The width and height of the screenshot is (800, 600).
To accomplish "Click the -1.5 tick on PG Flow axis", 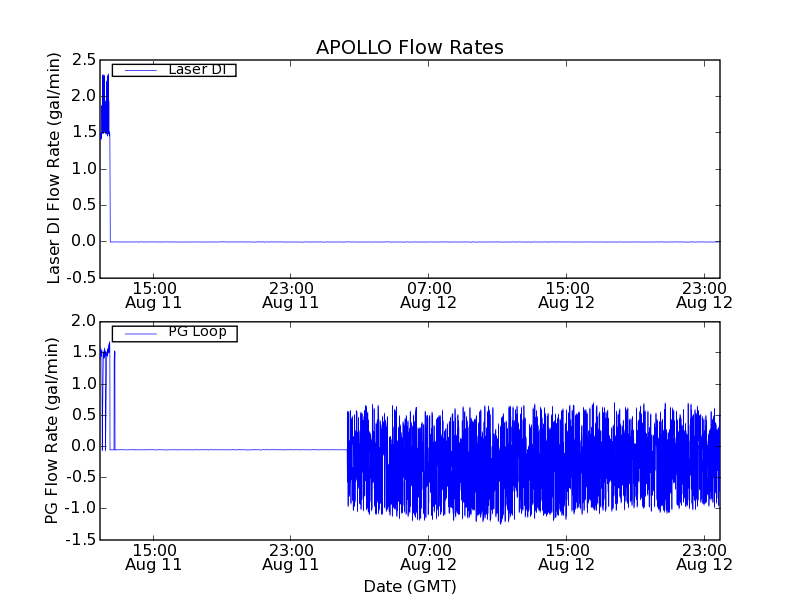I will coord(81,540).
